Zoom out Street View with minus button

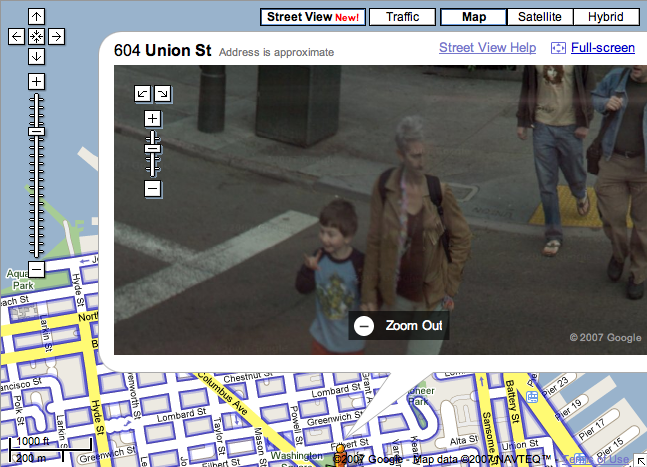click(x=152, y=188)
